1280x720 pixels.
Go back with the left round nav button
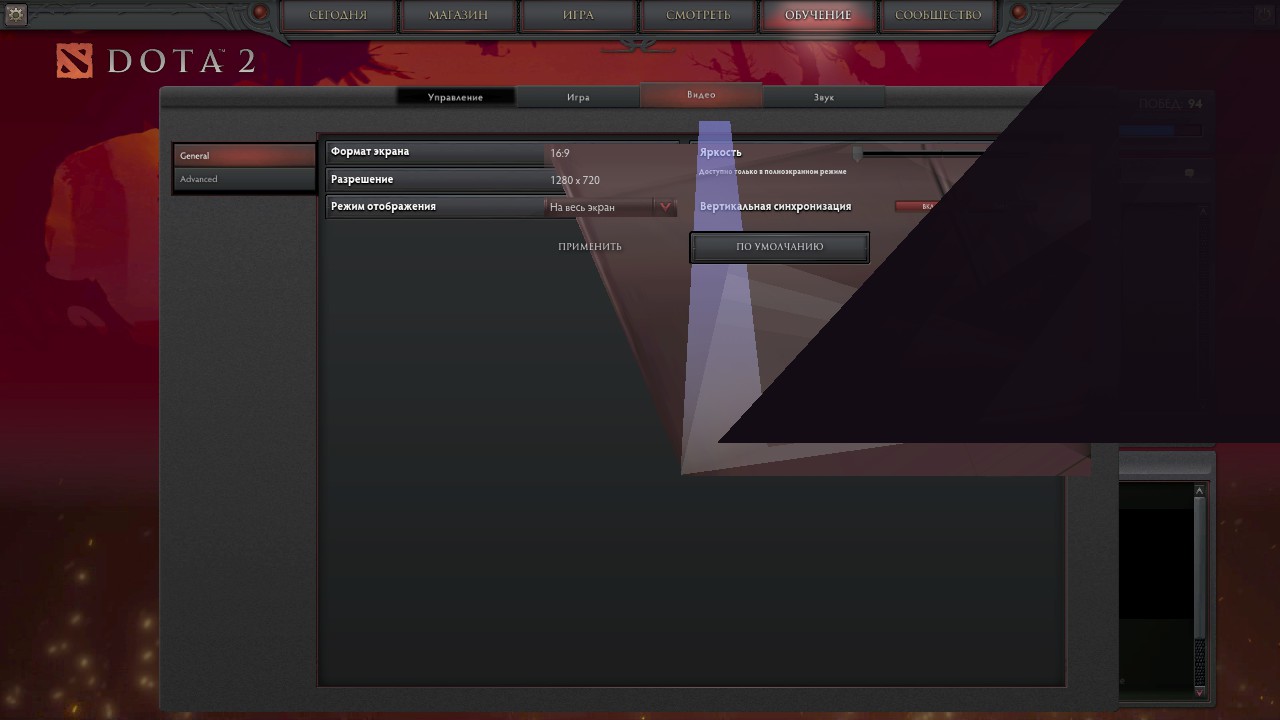[x=260, y=13]
